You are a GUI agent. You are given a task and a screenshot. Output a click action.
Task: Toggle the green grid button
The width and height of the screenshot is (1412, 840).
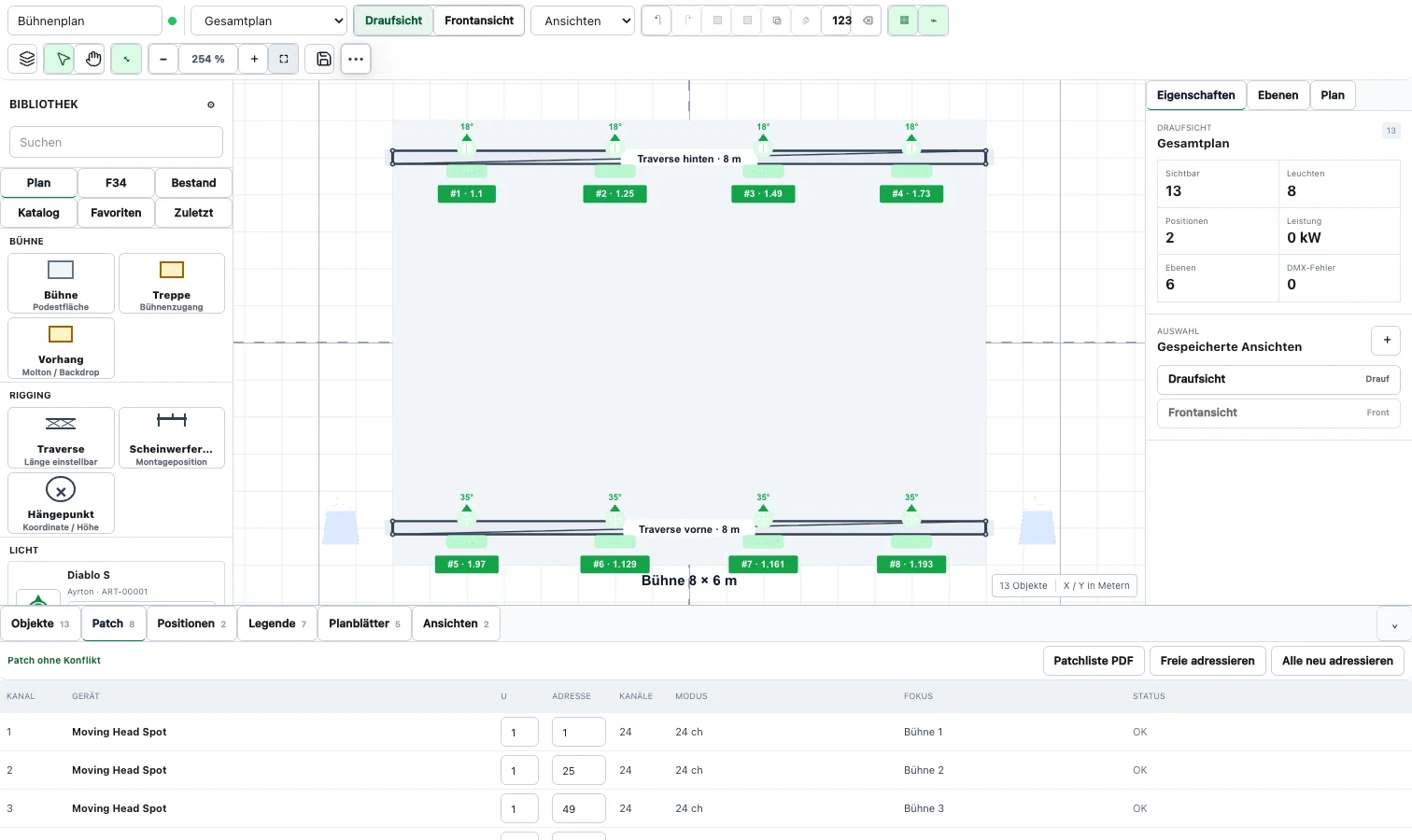(x=903, y=21)
